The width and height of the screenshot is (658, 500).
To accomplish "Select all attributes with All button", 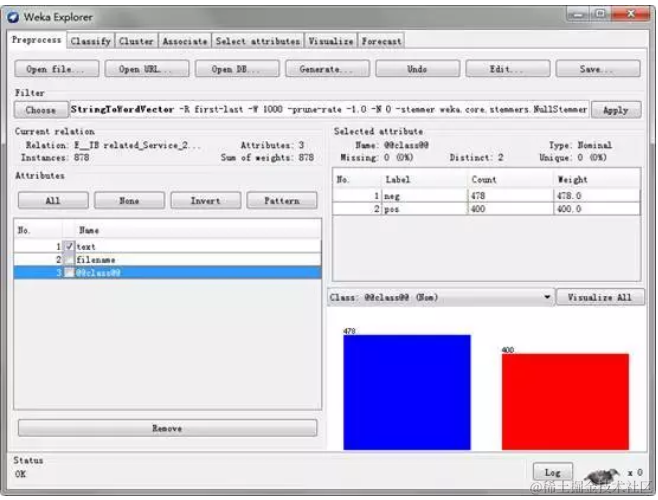I will 53,200.
